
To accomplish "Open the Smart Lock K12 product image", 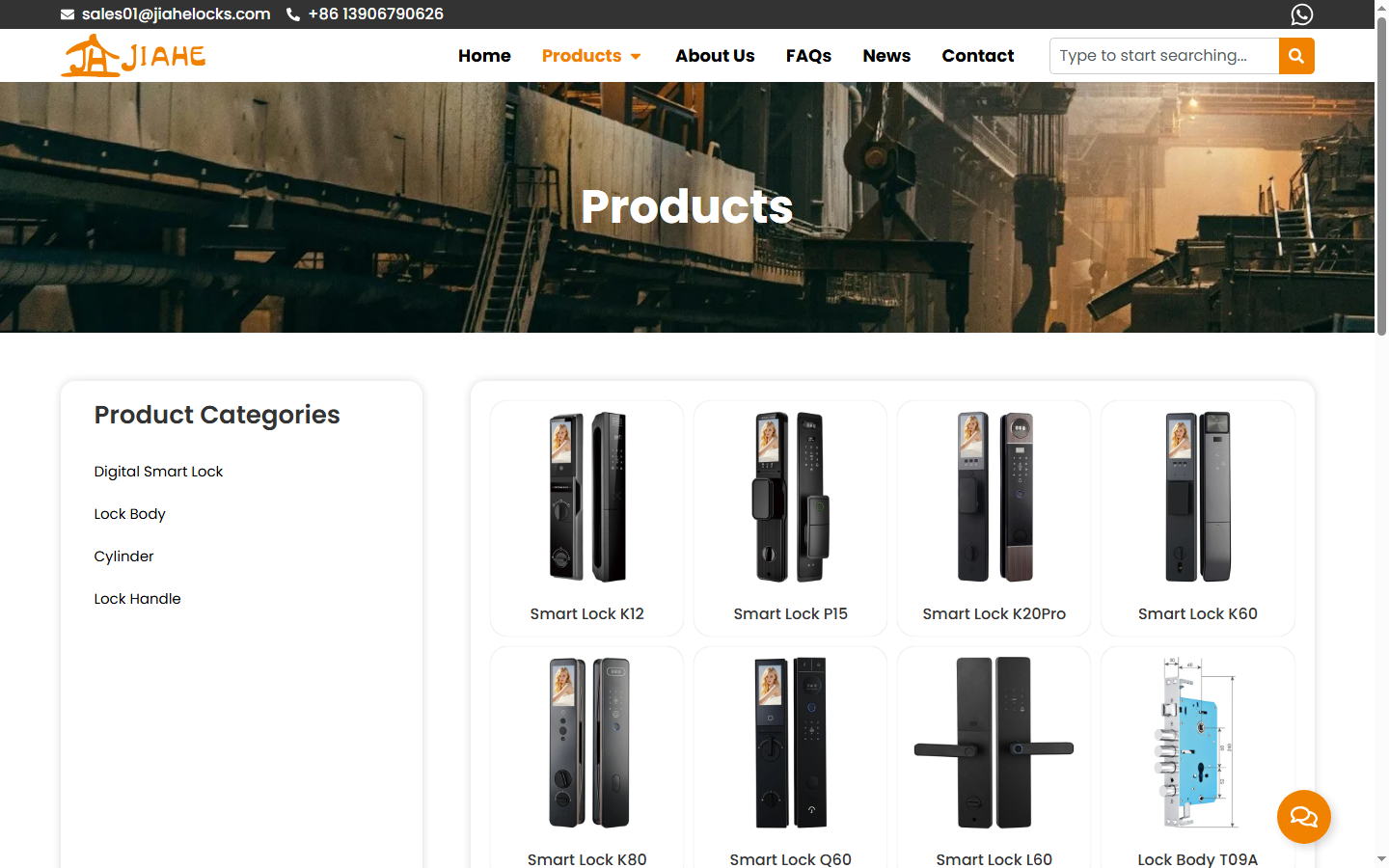I will pyautogui.click(x=587, y=497).
